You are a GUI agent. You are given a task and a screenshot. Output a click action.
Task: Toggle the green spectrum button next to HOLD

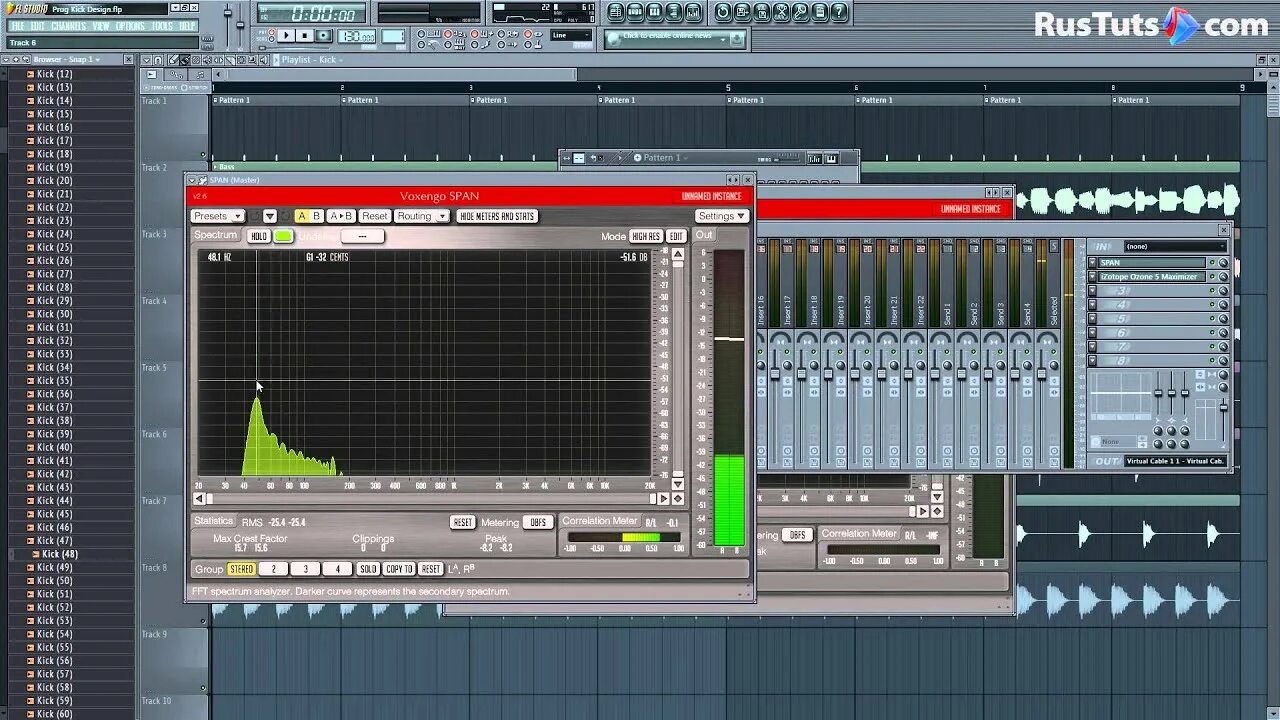pyautogui.click(x=284, y=236)
